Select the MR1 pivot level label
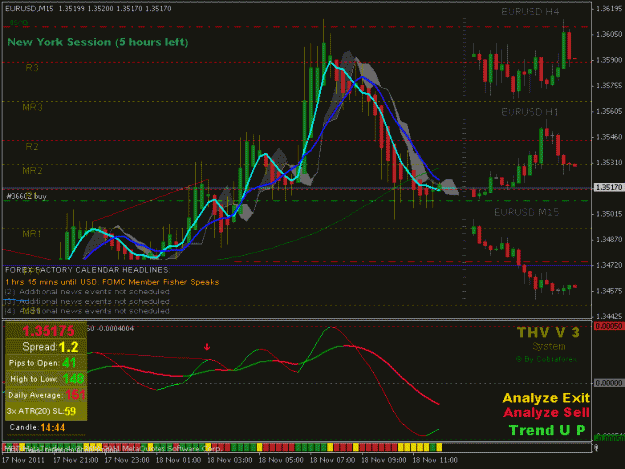 [x=32, y=234]
